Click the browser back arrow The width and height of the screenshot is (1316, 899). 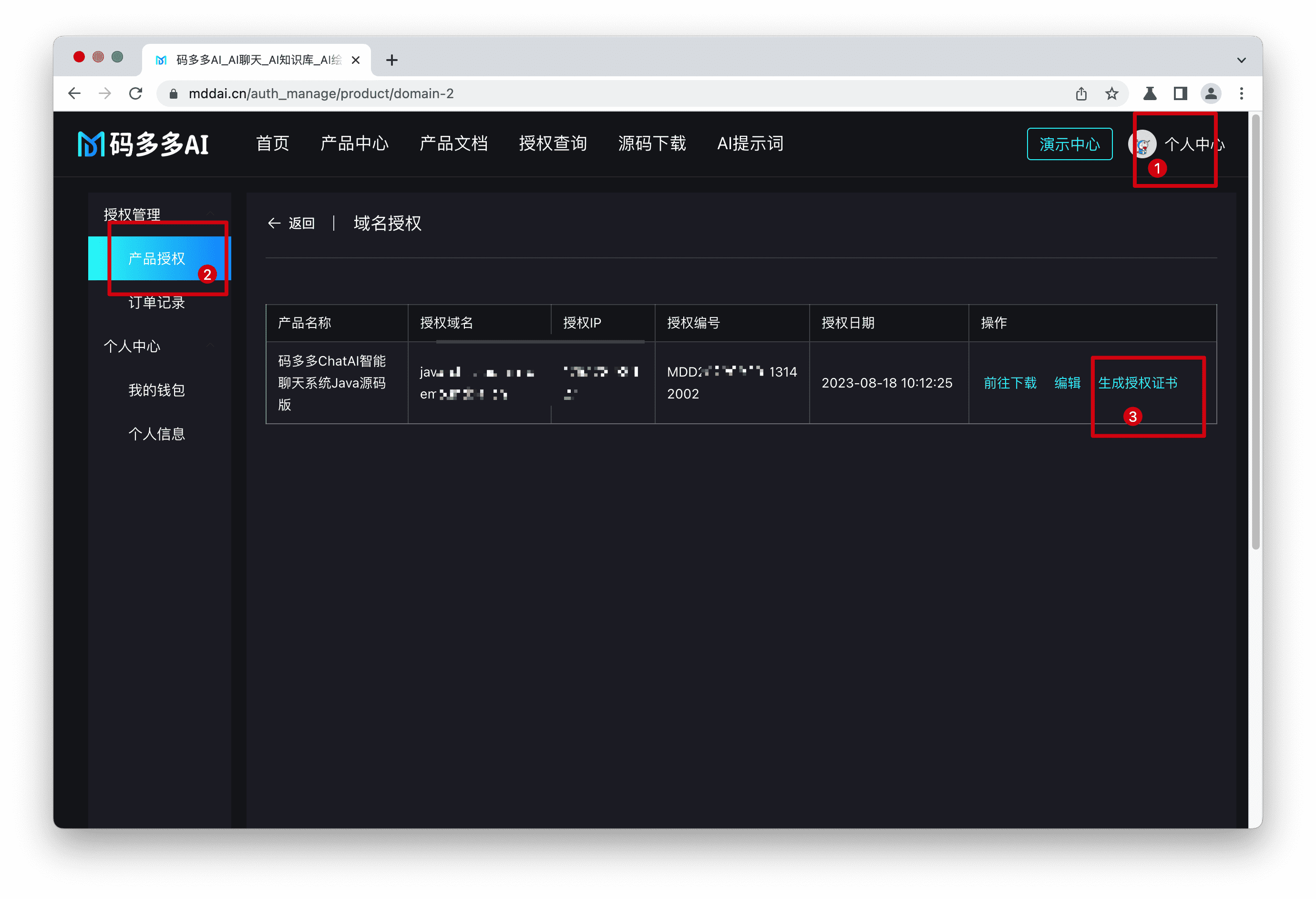[x=74, y=93]
